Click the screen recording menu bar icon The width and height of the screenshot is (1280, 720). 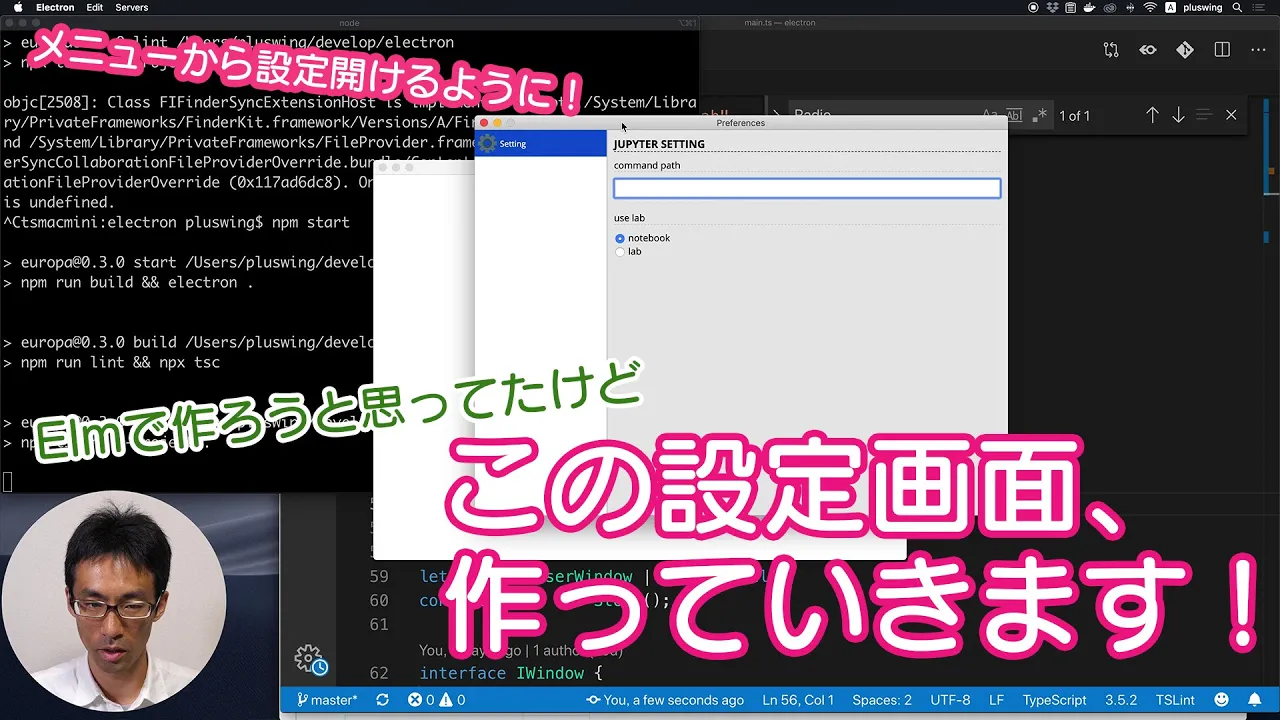point(1033,7)
